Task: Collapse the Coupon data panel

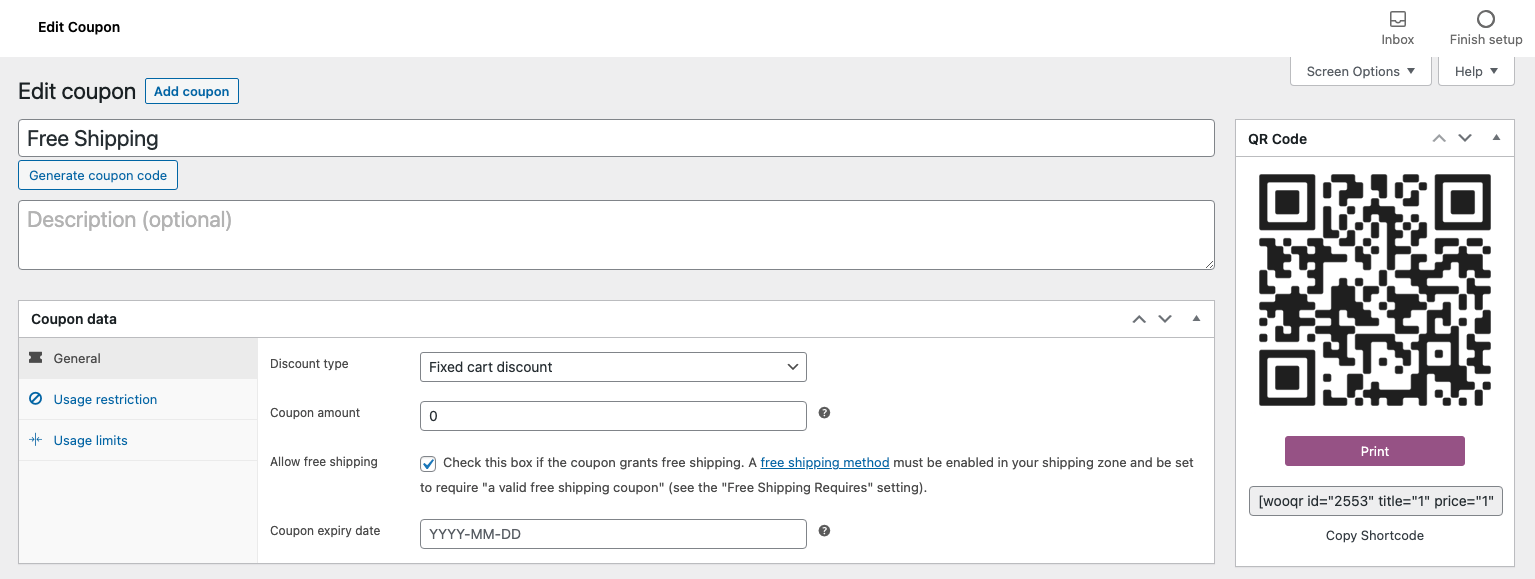Action: click(x=1196, y=319)
